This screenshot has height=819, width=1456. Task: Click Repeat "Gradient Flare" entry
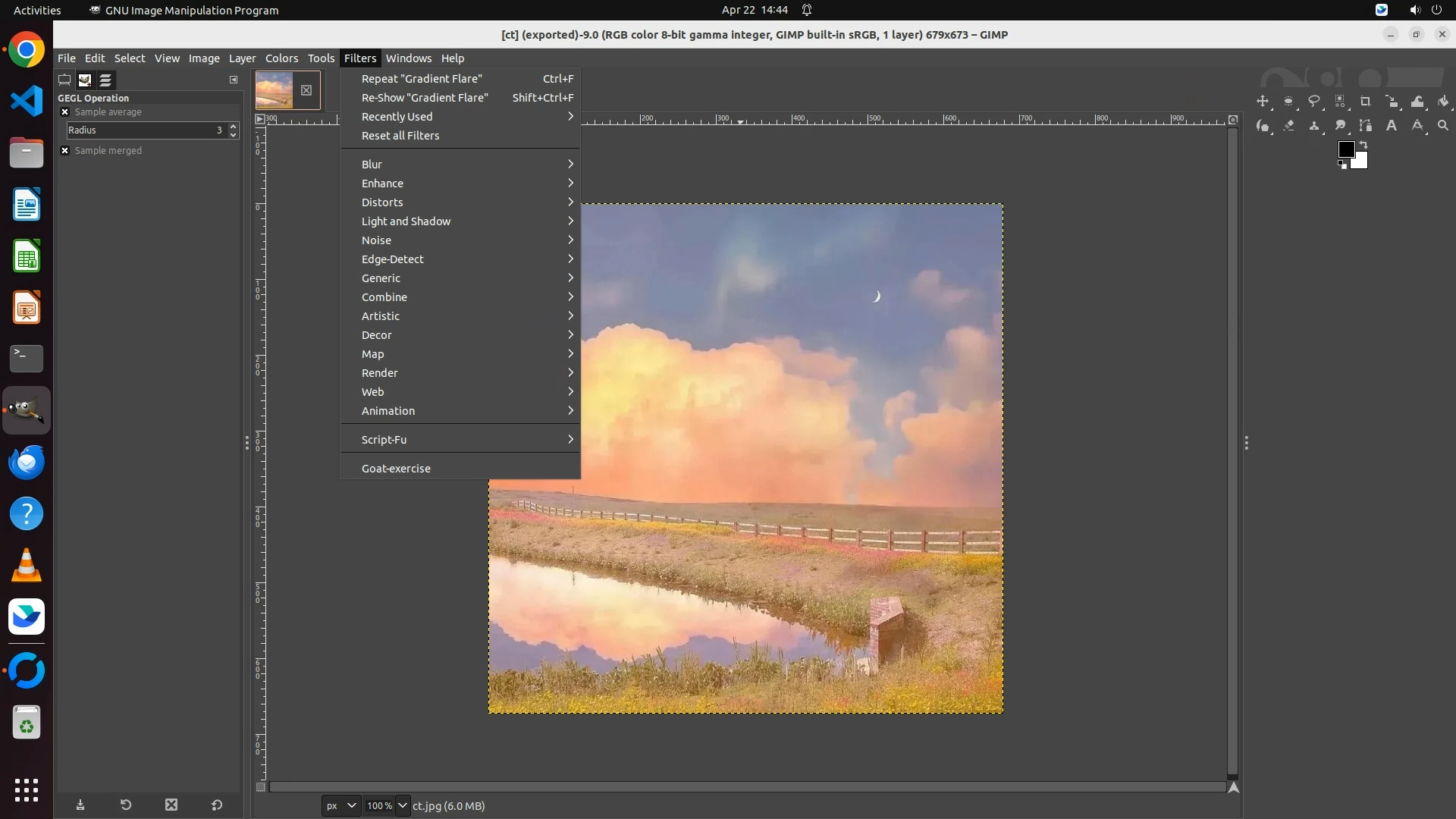click(x=422, y=79)
